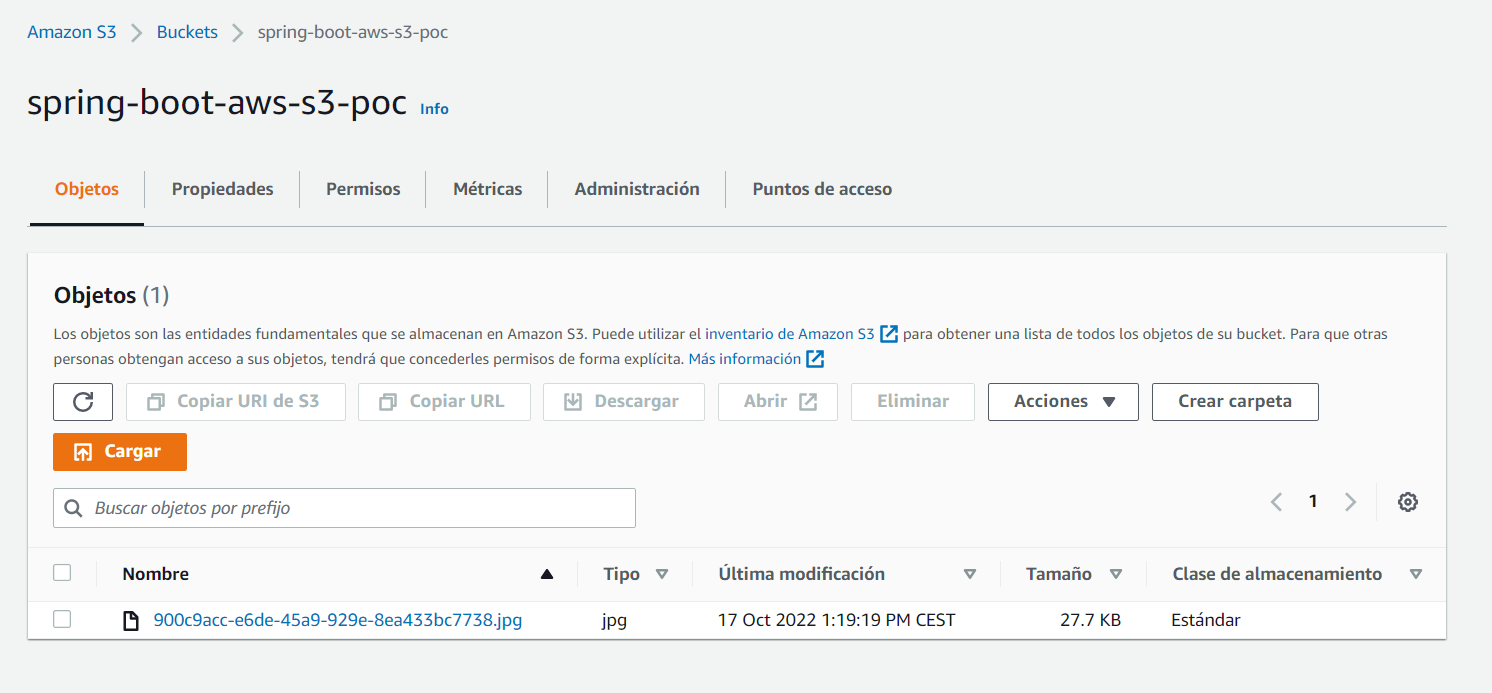This screenshot has width=1492, height=693.
Task: Open the 900c9acc jpg object link
Action: [337, 620]
